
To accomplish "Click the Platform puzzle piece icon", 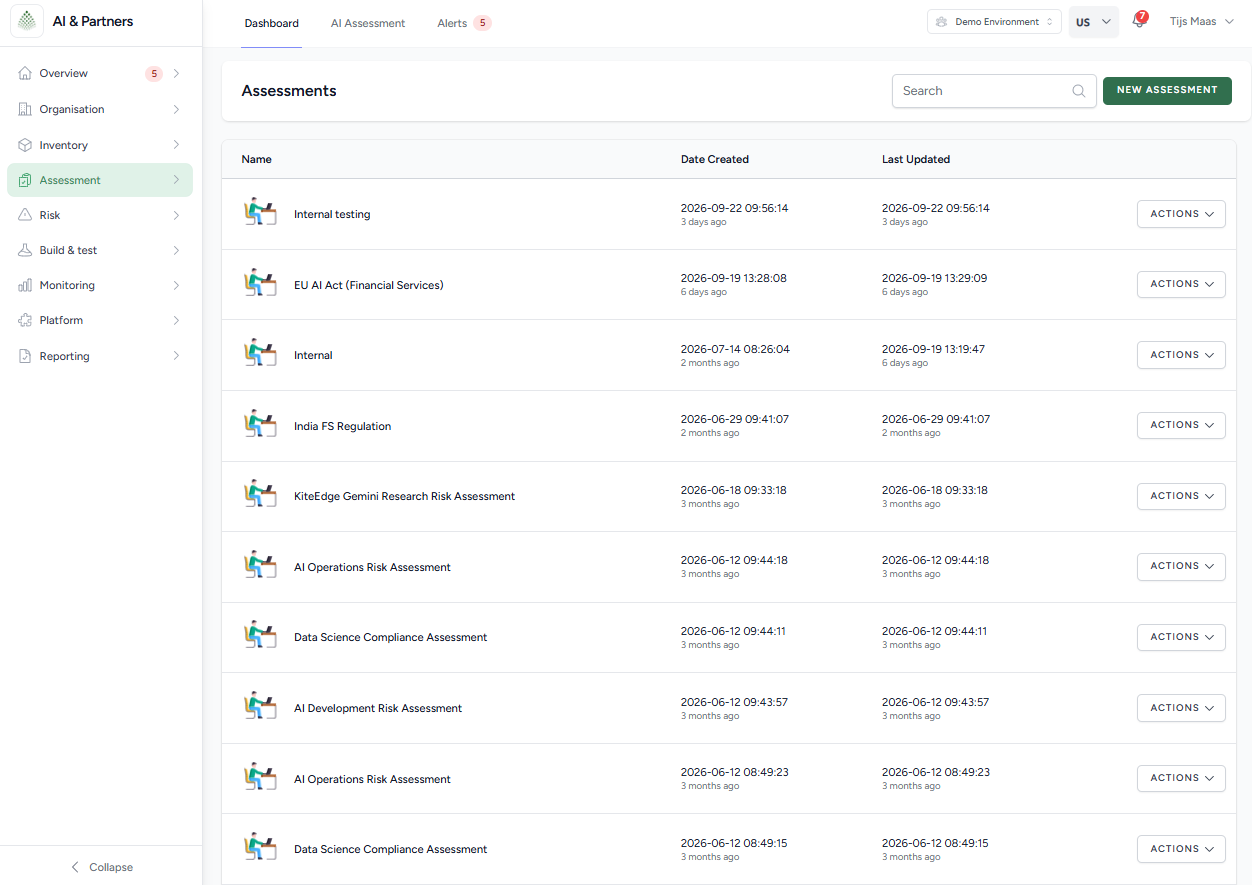I will [x=25, y=320].
